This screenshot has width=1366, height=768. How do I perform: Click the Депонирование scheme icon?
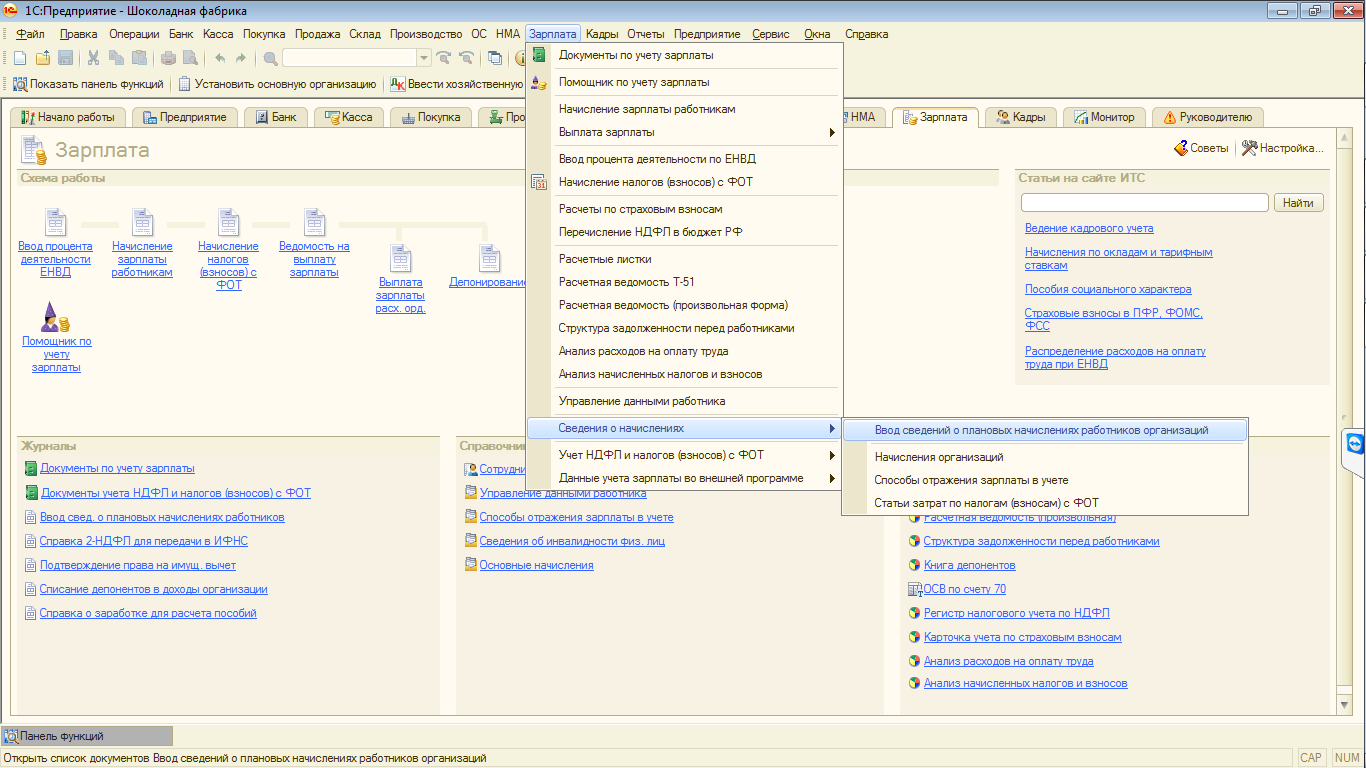(488, 258)
